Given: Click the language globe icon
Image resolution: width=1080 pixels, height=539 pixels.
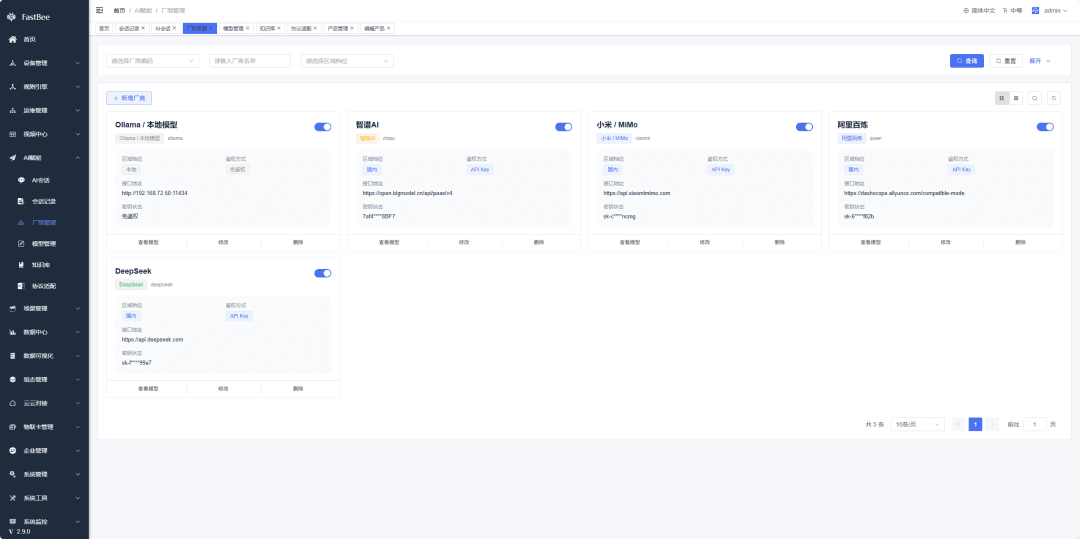Looking at the screenshot, I should pyautogui.click(x=966, y=10).
